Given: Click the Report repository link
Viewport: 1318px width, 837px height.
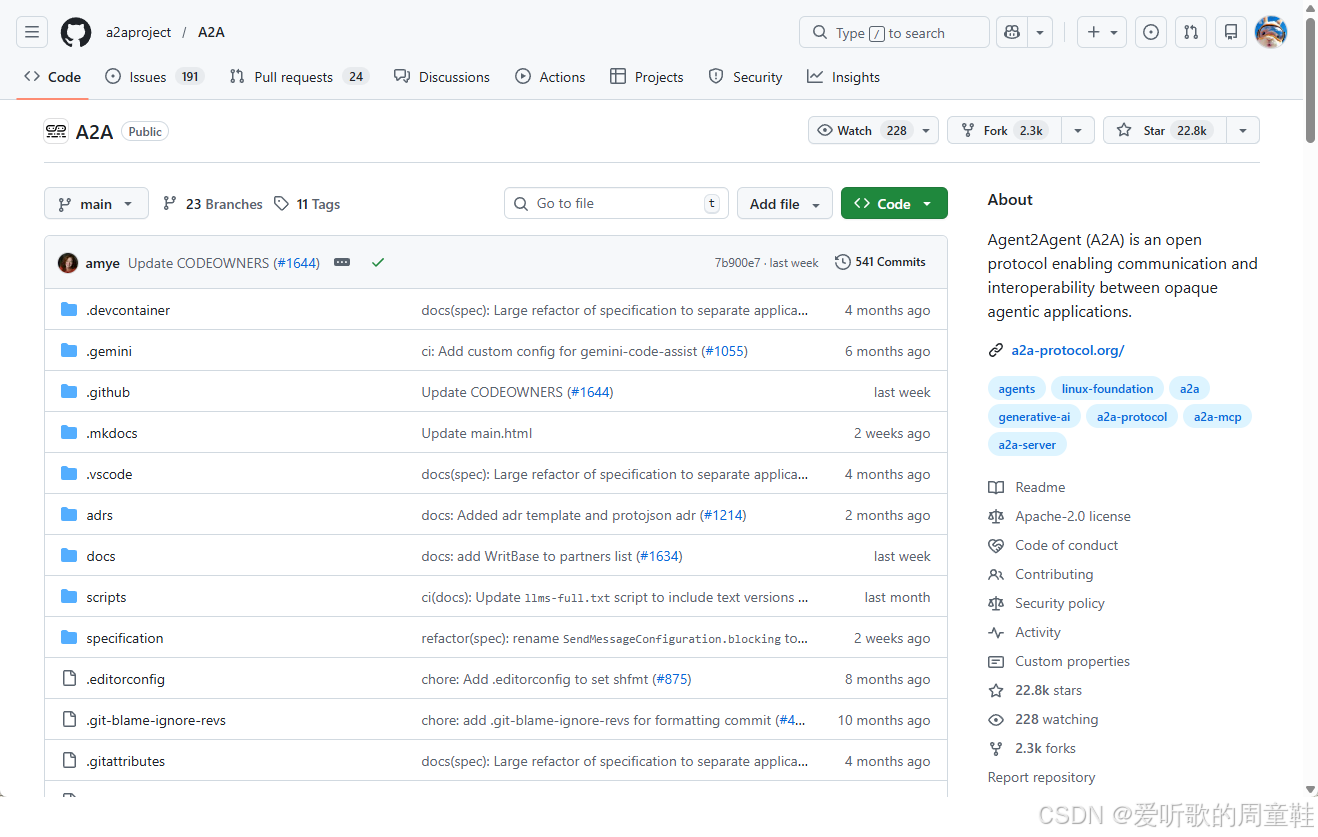Looking at the screenshot, I should click(x=1041, y=777).
